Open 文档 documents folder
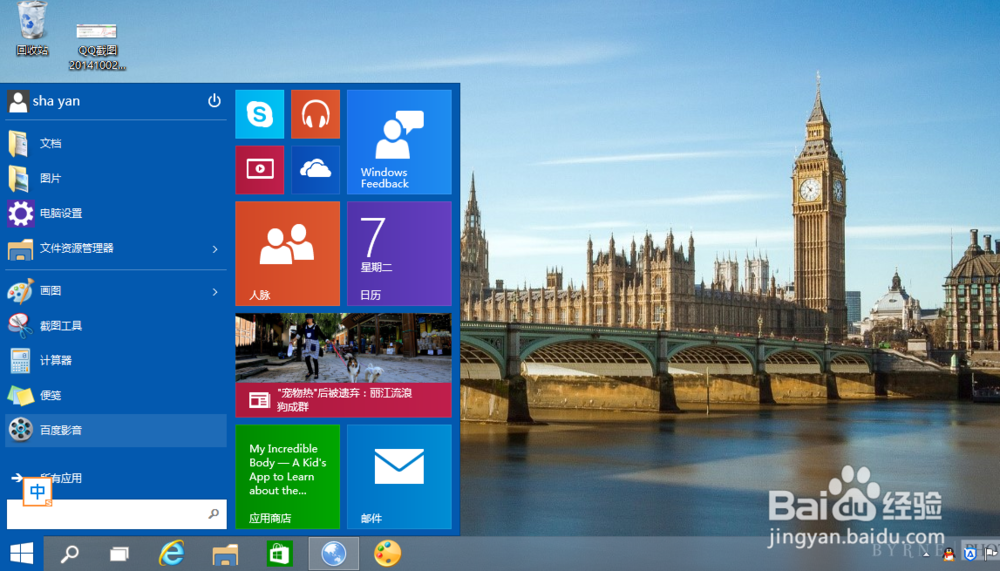 coord(116,144)
